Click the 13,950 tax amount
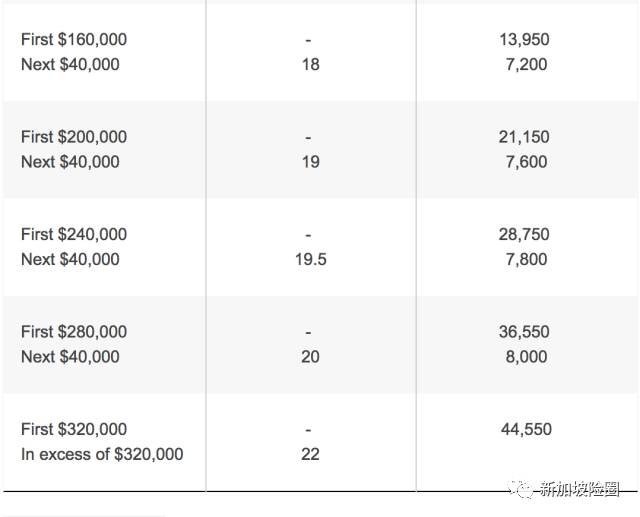 click(x=524, y=40)
